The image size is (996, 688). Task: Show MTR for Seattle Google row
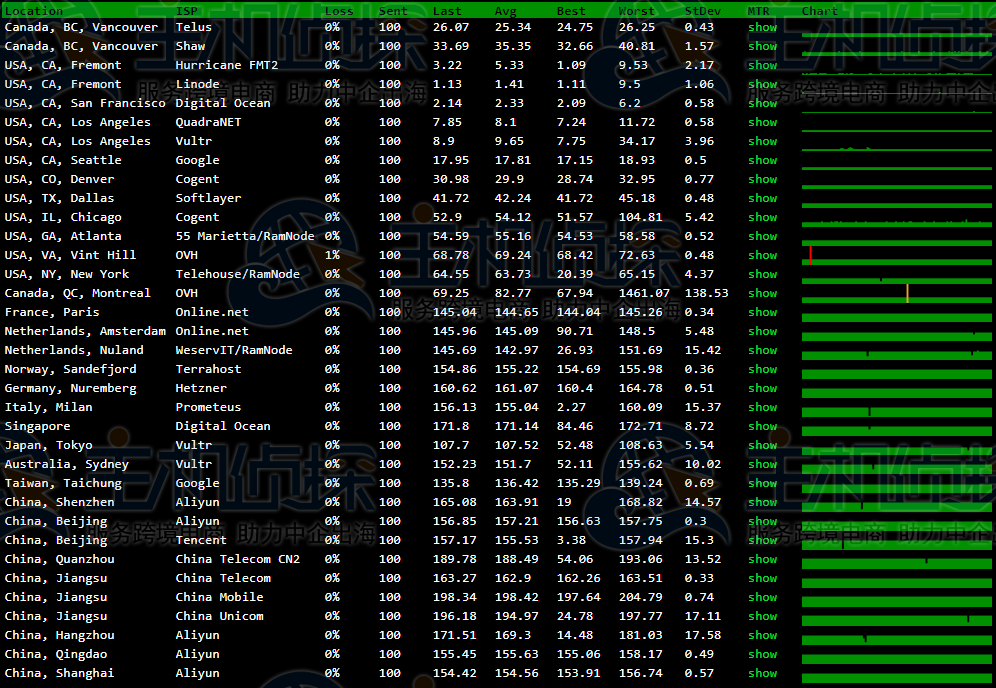(x=762, y=160)
